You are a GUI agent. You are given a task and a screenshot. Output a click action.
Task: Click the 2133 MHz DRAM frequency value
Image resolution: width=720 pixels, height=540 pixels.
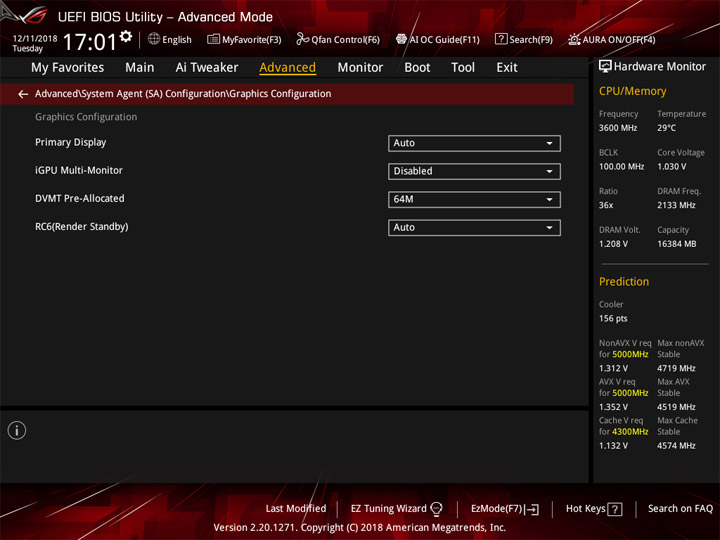(x=676, y=205)
